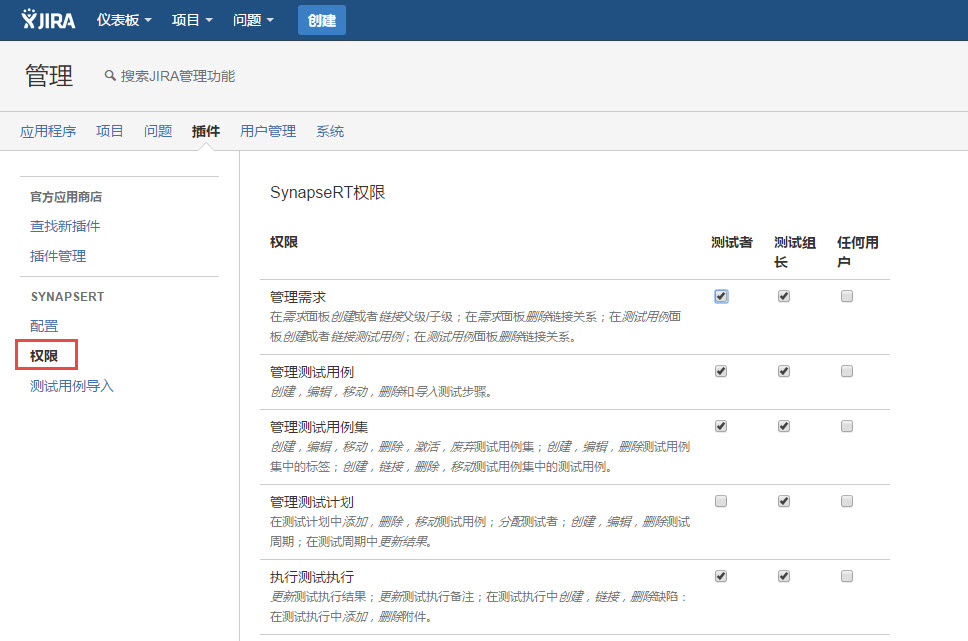Switch to the 项目 admin tab
This screenshot has width=968, height=641.
point(109,131)
